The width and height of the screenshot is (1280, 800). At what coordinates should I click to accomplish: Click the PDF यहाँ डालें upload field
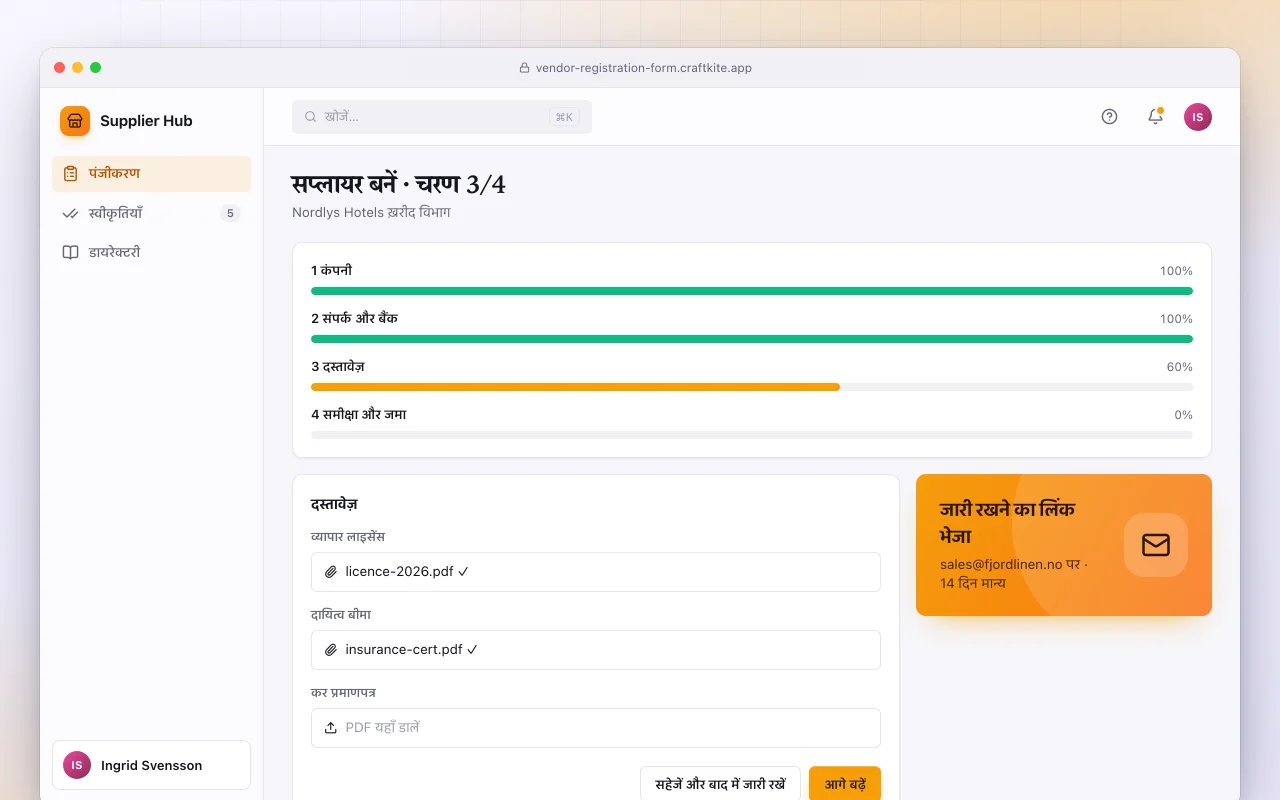click(596, 728)
